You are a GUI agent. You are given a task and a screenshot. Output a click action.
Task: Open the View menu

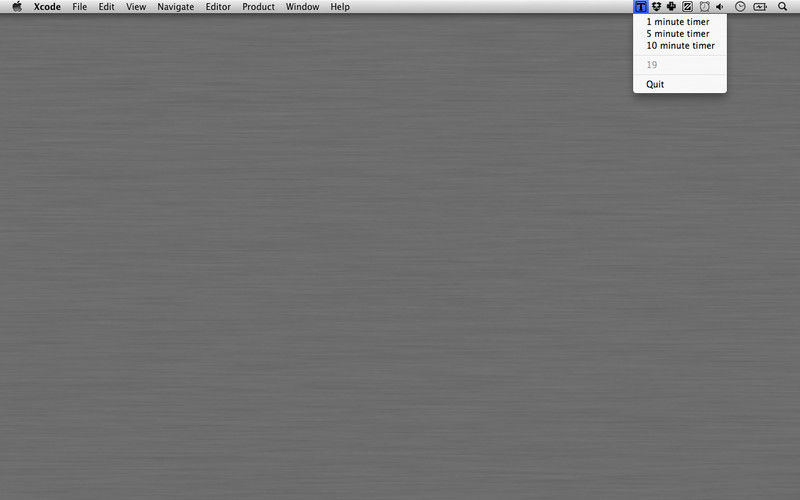[136, 7]
